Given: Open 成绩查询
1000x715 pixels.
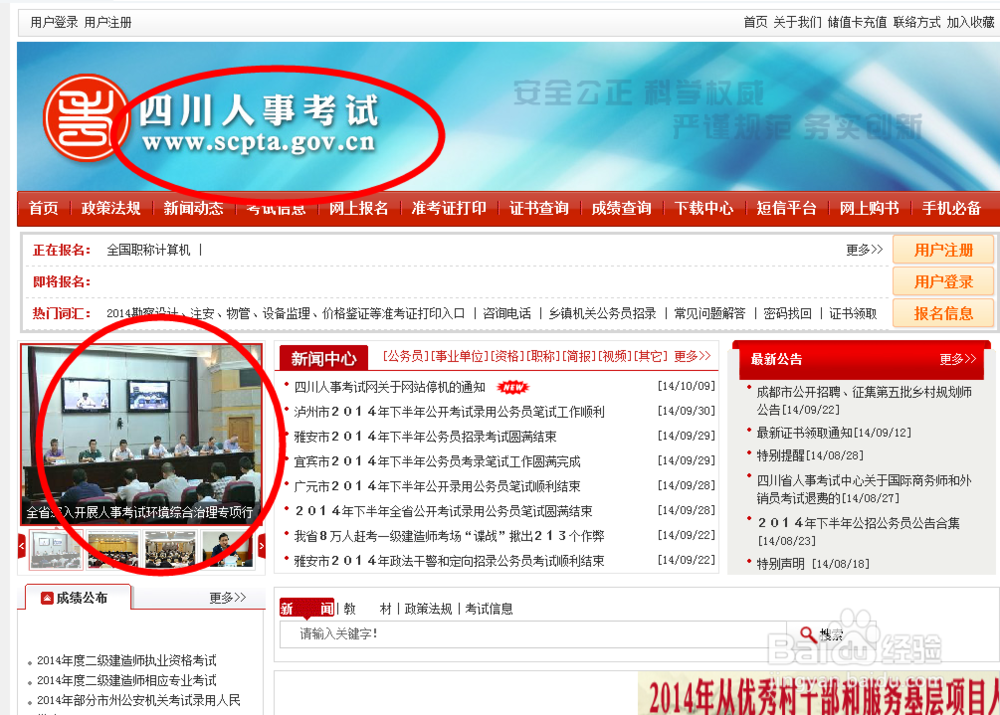Looking at the screenshot, I should pos(621,208).
